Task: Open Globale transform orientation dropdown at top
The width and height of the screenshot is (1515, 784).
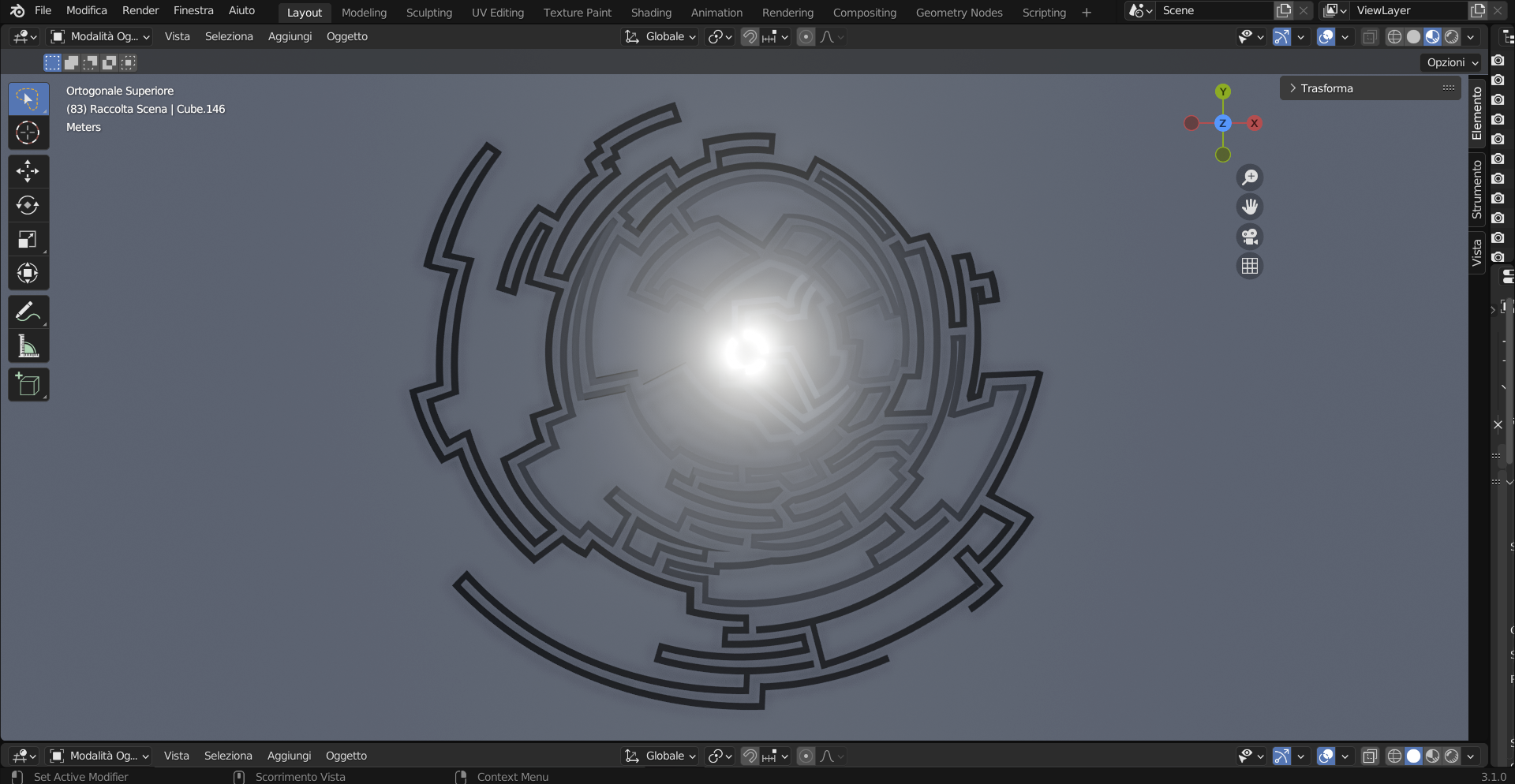Action: tap(660, 36)
